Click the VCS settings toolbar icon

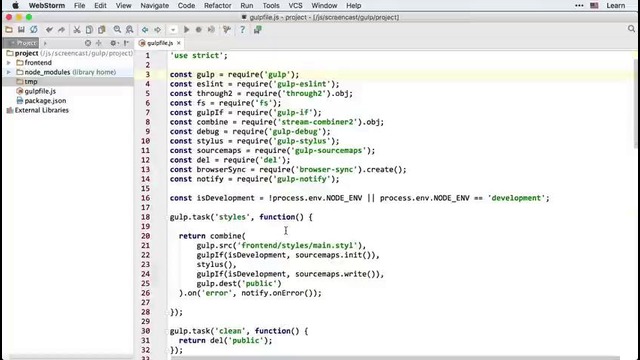coord(227,30)
